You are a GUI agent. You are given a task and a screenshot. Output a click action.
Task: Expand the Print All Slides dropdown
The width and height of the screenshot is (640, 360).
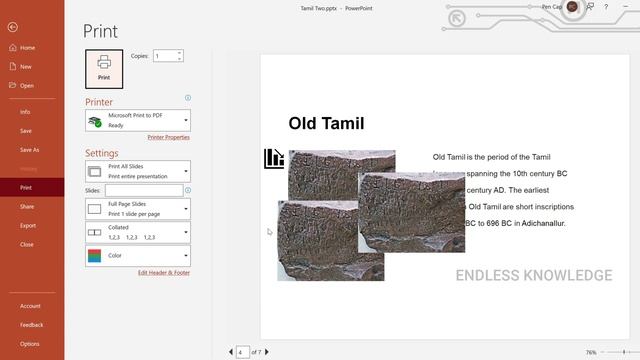point(138,171)
